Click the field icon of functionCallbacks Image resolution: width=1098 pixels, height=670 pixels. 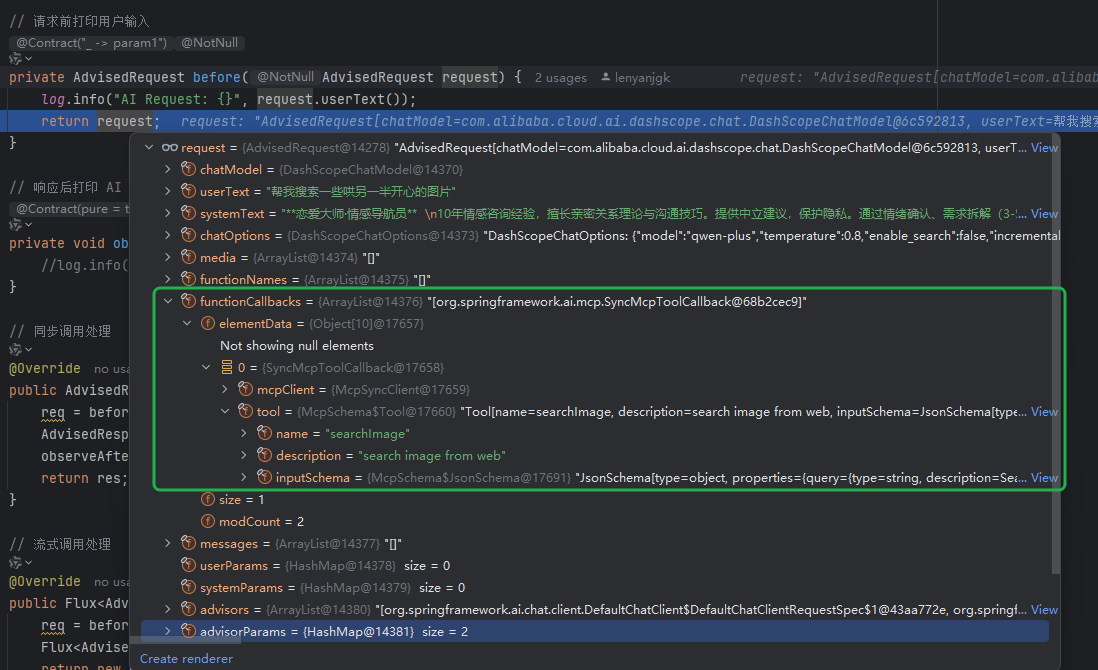click(188, 301)
